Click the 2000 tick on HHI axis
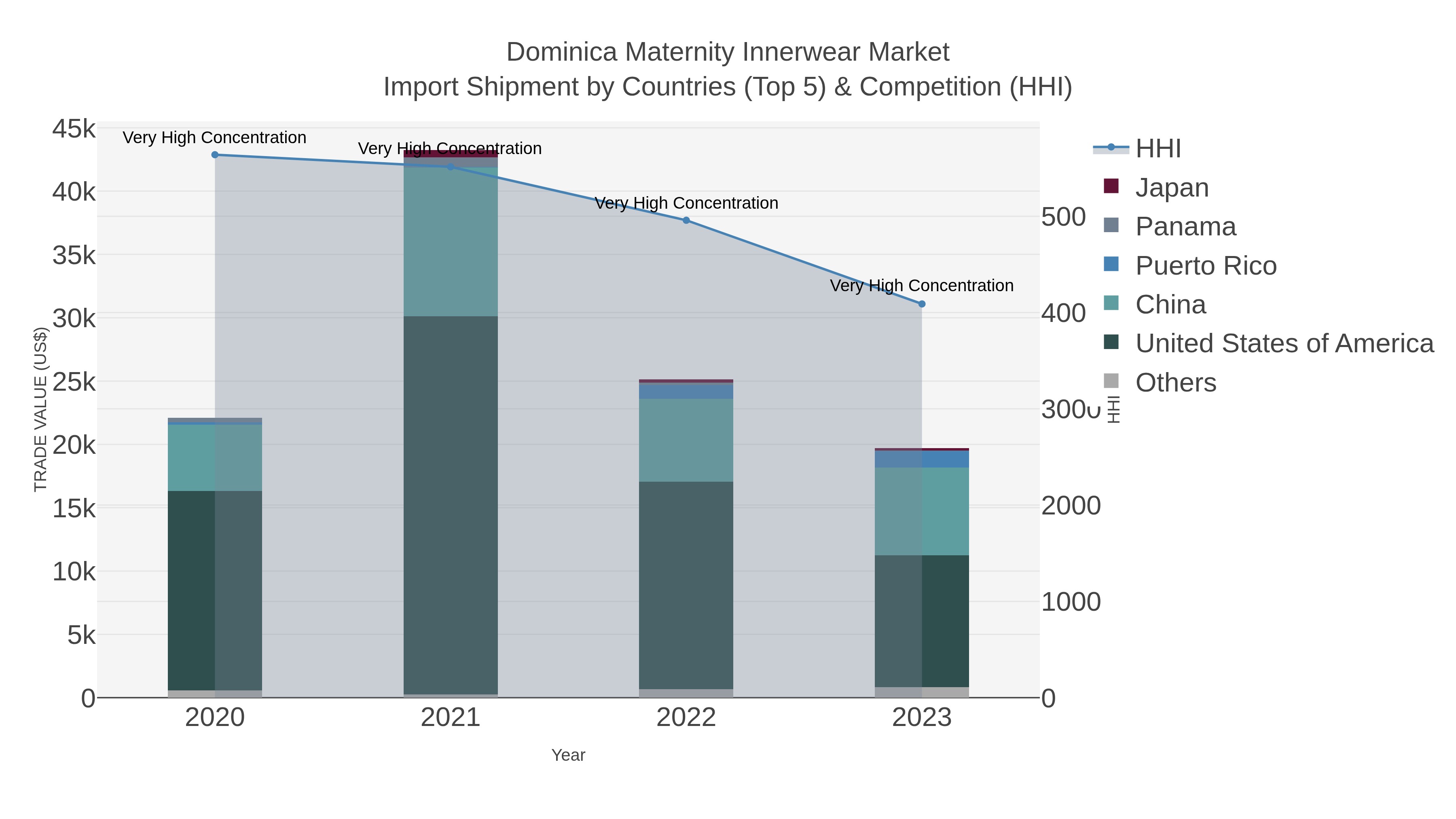 (x=1071, y=505)
